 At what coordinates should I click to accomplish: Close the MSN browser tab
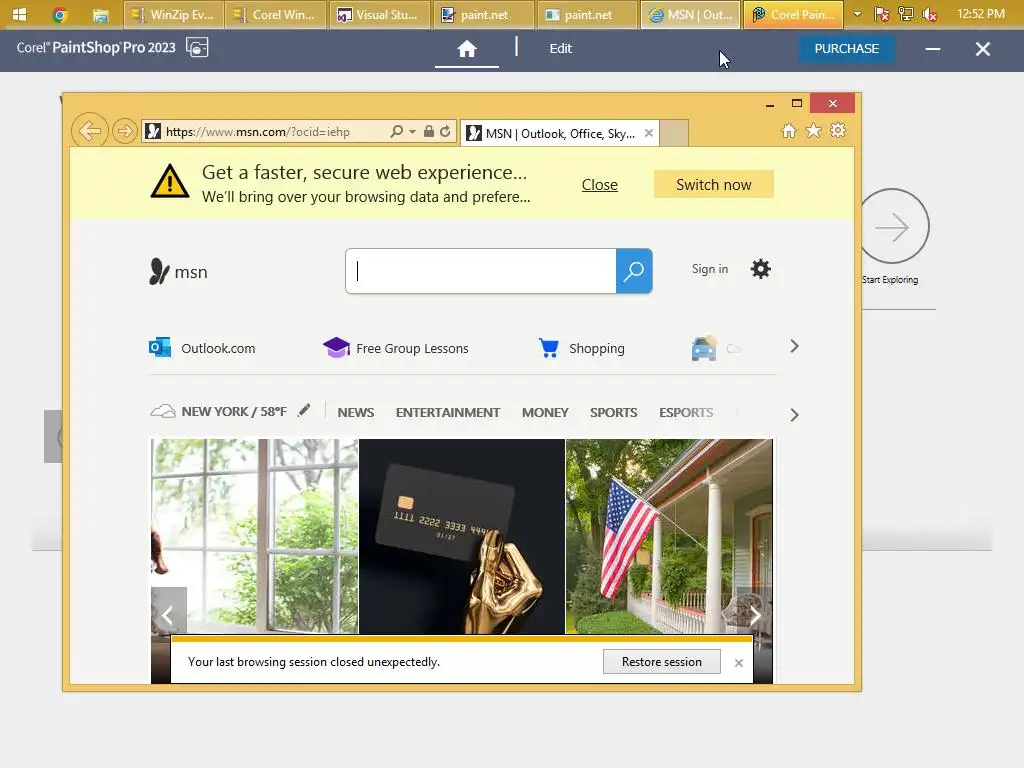coord(648,133)
